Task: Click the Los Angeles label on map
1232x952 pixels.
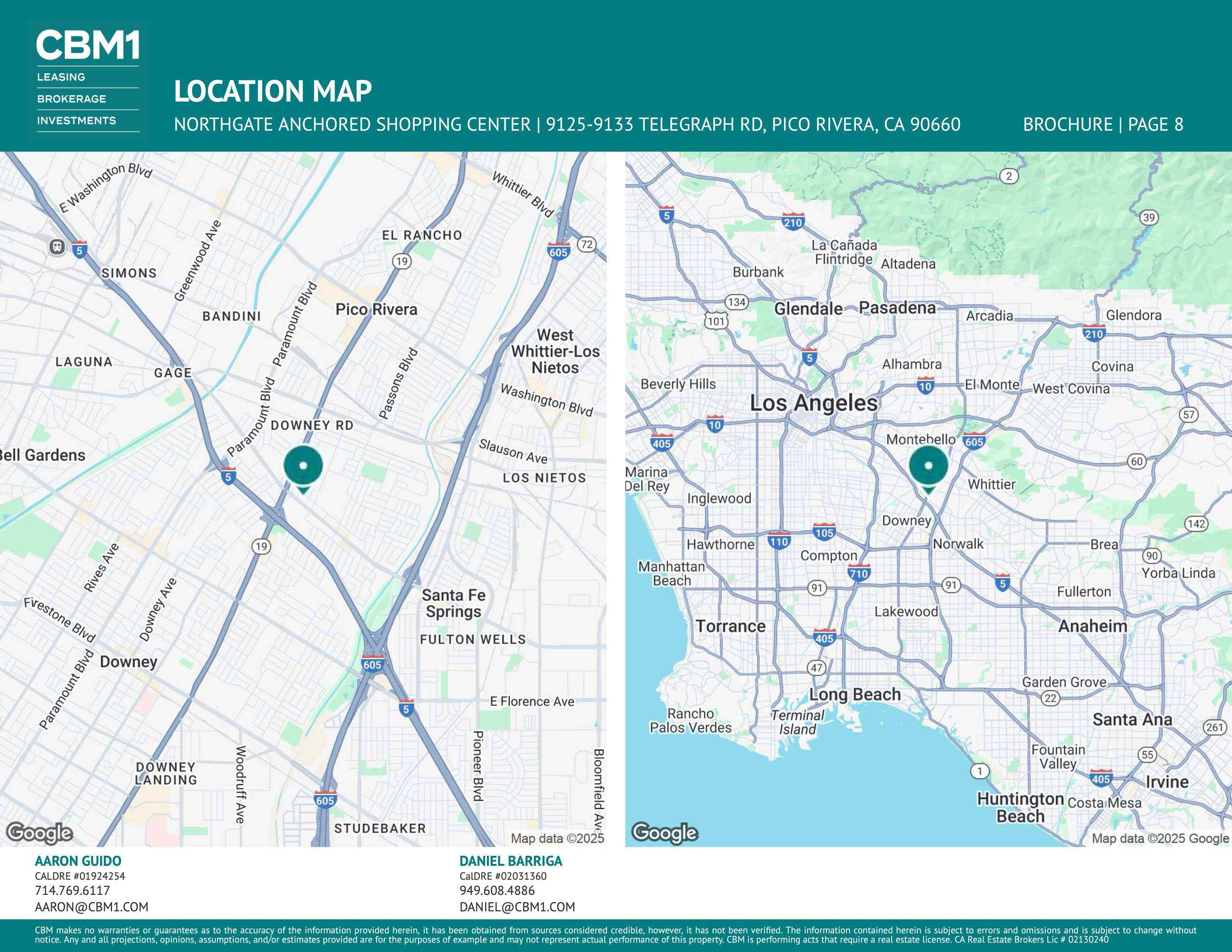Action: tap(814, 403)
